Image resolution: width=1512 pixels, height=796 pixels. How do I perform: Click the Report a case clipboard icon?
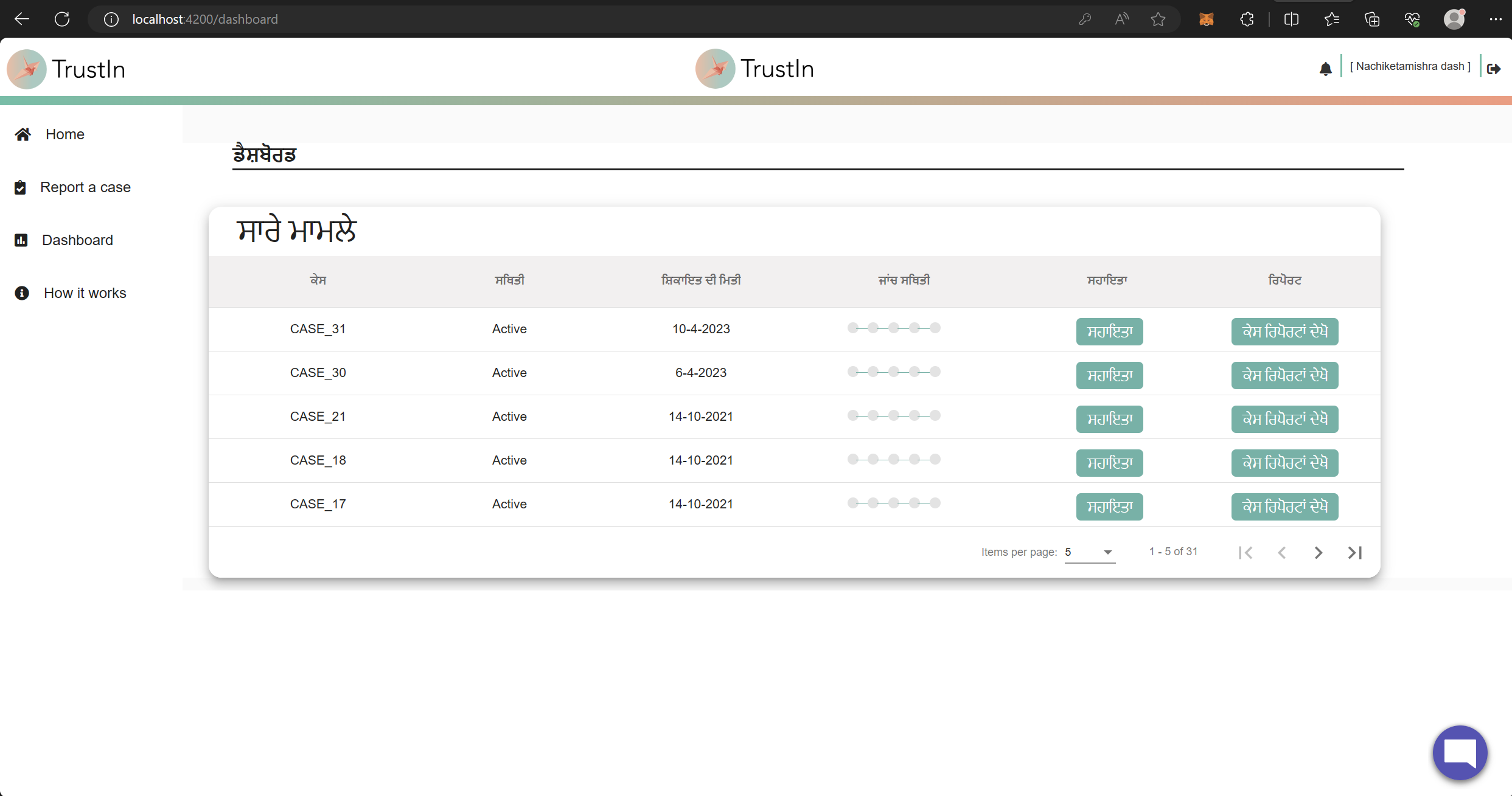(20, 187)
